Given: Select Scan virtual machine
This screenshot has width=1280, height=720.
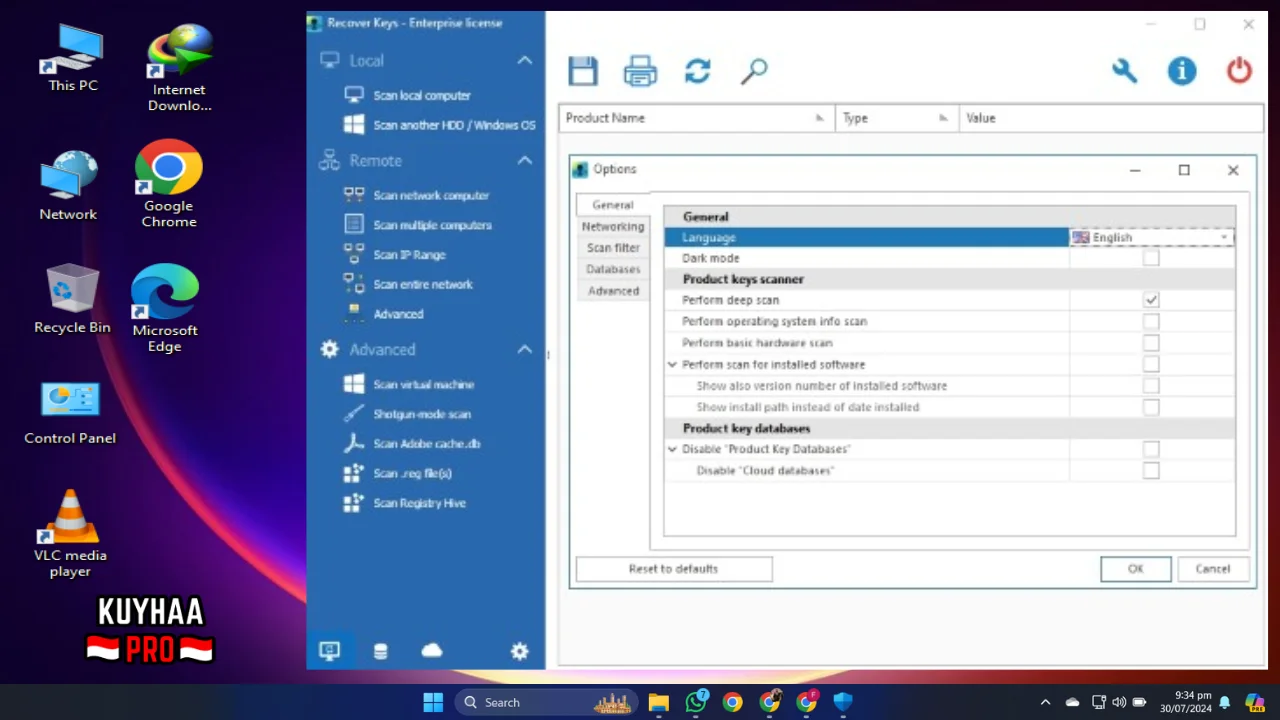Looking at the screenshot, I should click(x=423, y=384).
